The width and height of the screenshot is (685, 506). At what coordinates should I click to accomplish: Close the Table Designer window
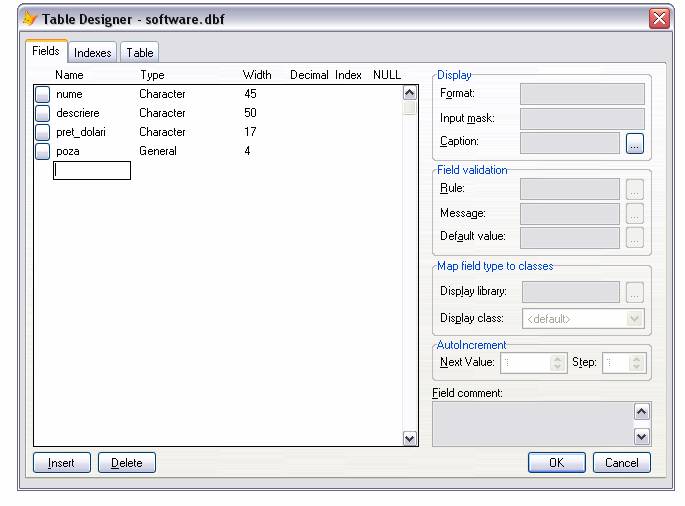pos(659,19)
